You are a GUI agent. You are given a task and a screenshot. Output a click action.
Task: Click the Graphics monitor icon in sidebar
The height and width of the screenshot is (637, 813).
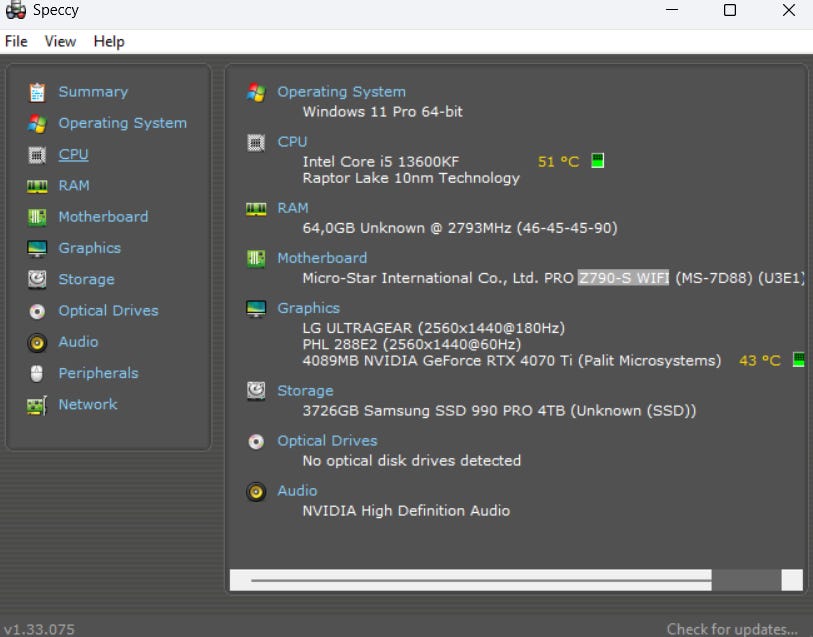[x=37, y=248]
